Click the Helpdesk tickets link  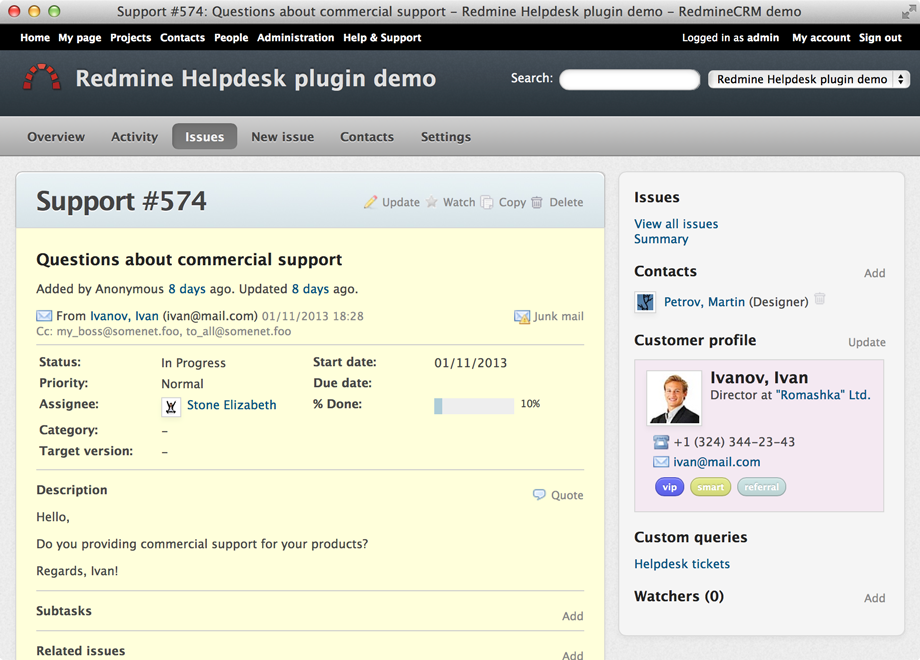coord(682,564)
